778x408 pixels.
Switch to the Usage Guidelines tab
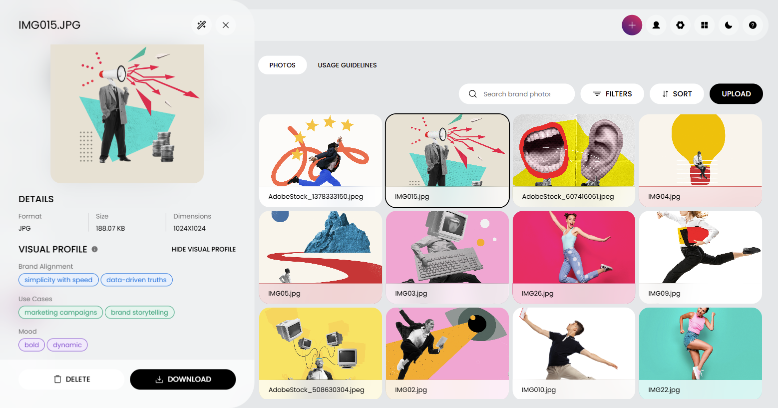(x=347, y=65)
